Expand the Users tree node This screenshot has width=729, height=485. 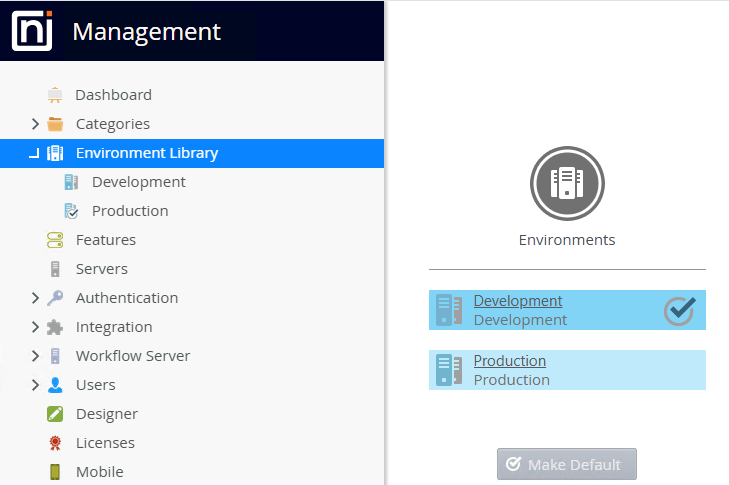pos(35,385)
